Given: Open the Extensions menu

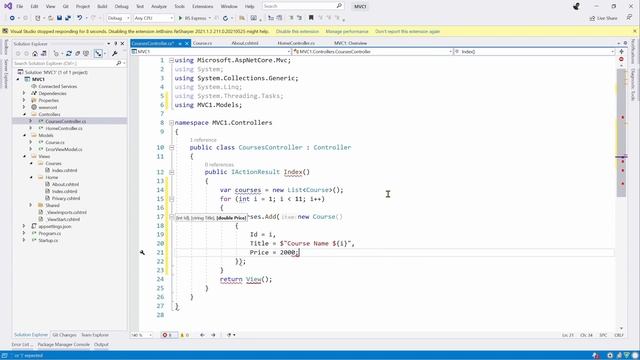Looking at the screenshot, I should click(x=202, y=6).
